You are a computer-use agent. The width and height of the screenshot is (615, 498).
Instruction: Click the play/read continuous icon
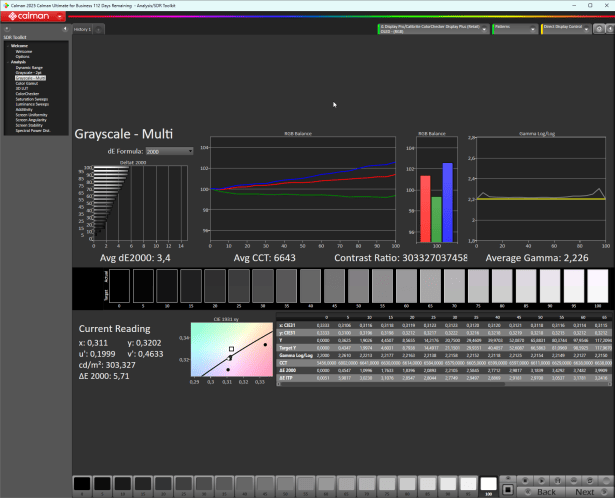coord(542,480)
